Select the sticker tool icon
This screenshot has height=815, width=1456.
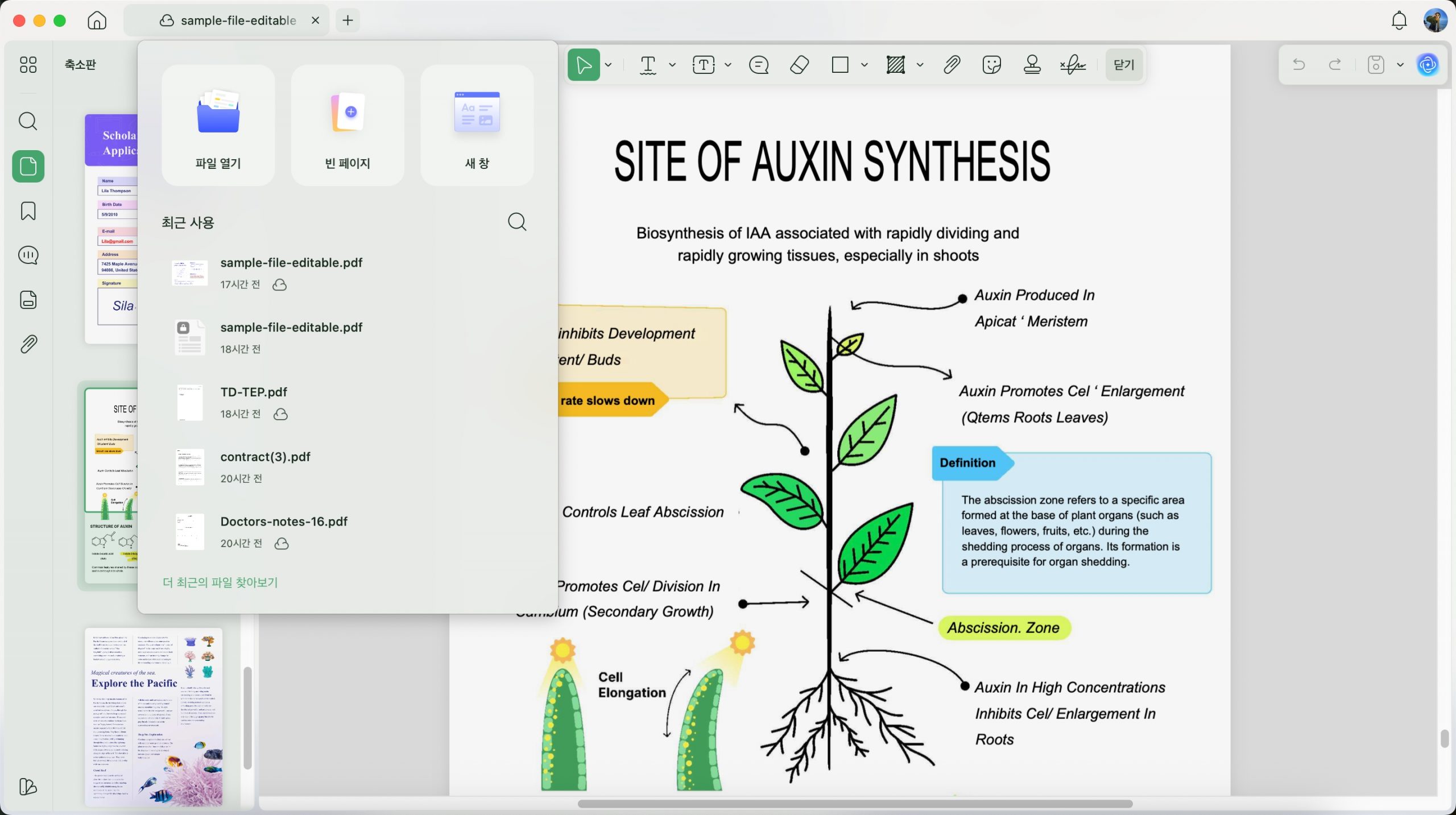[991, 65]
